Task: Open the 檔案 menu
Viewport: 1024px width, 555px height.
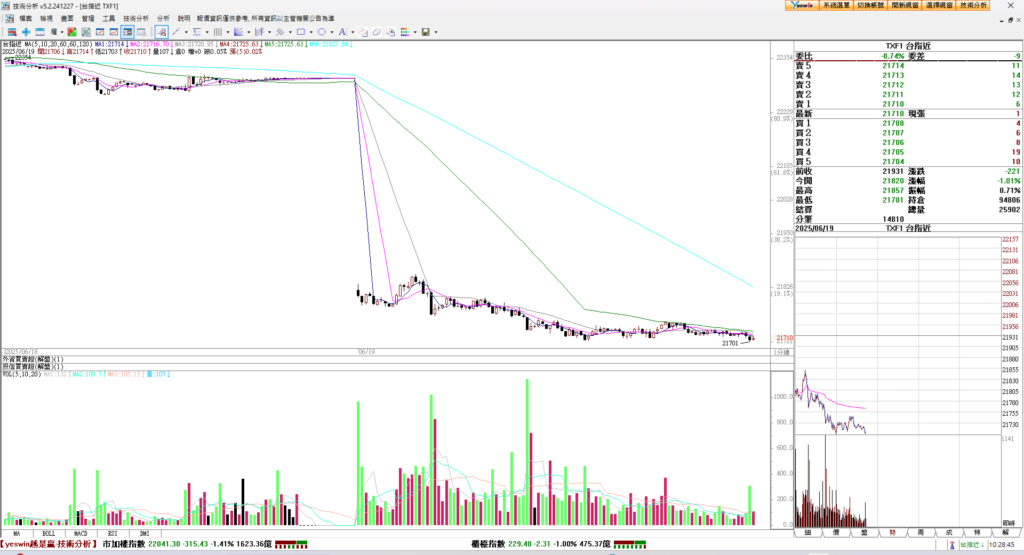Action: (x=26, y=18)
